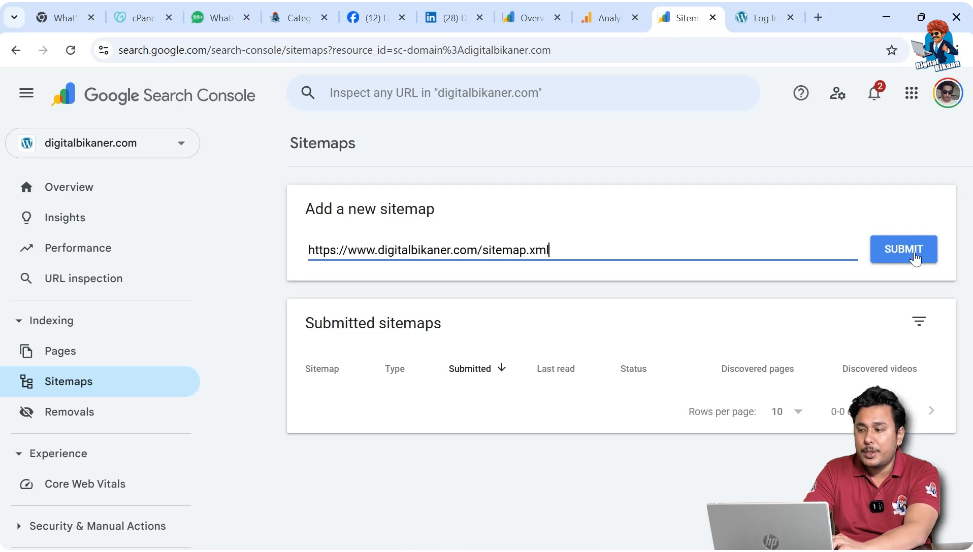Switch to the Facebook tab
Viewport: 973px width, 552px height.
[375, 17]
